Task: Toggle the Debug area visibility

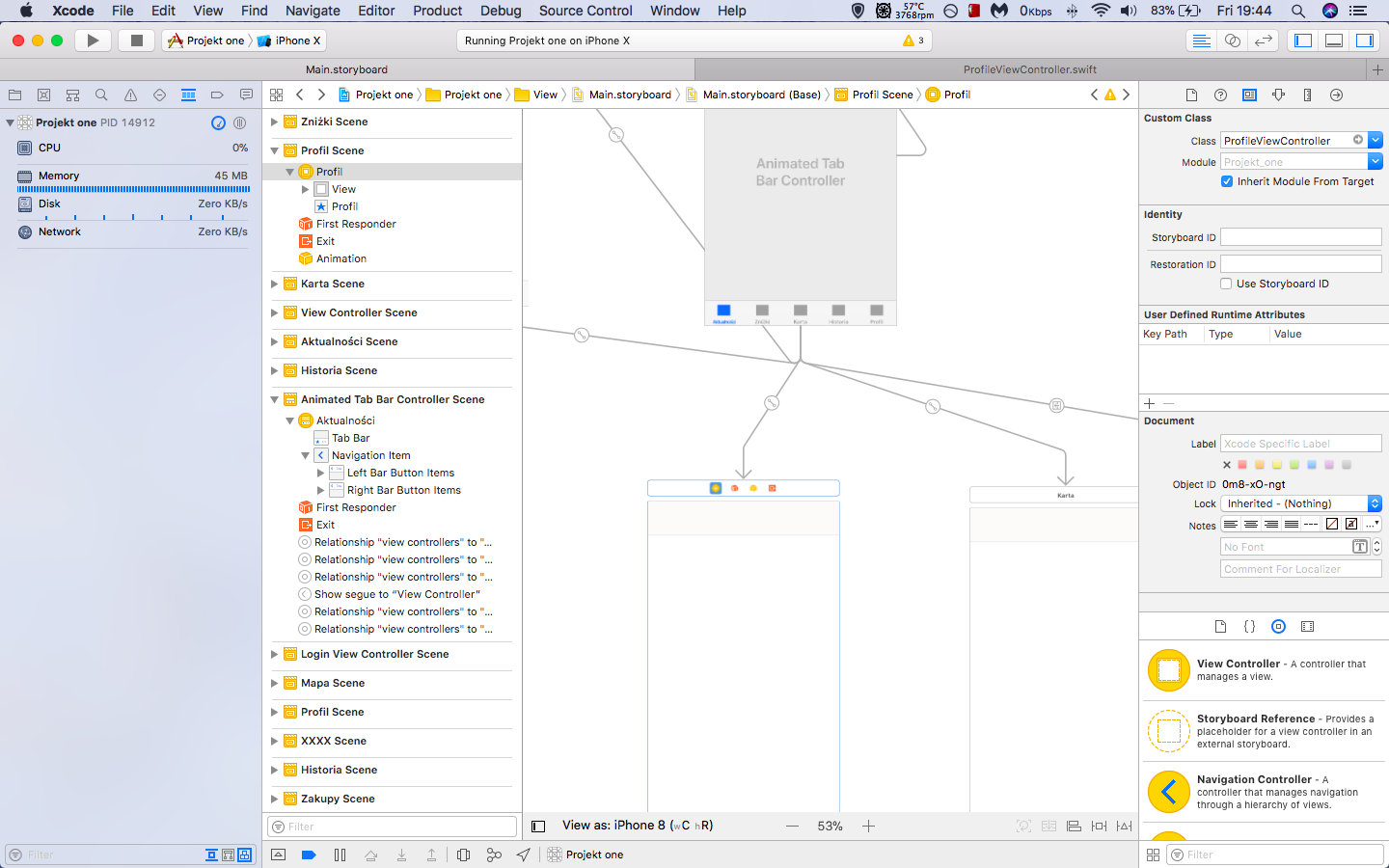Action: coord(1334,41)
